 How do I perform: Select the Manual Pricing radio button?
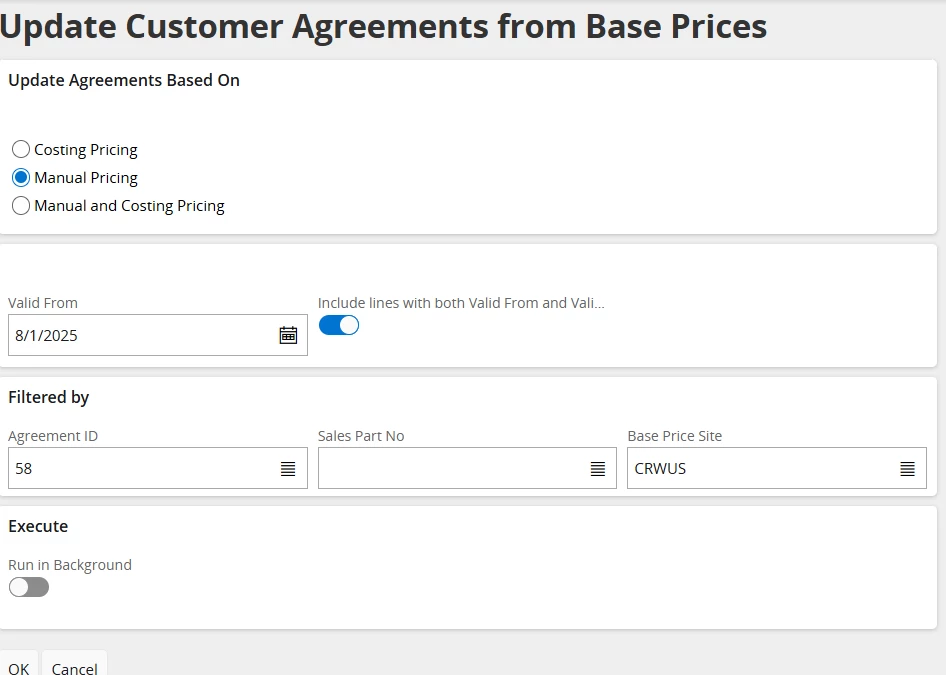coord(21,178)
